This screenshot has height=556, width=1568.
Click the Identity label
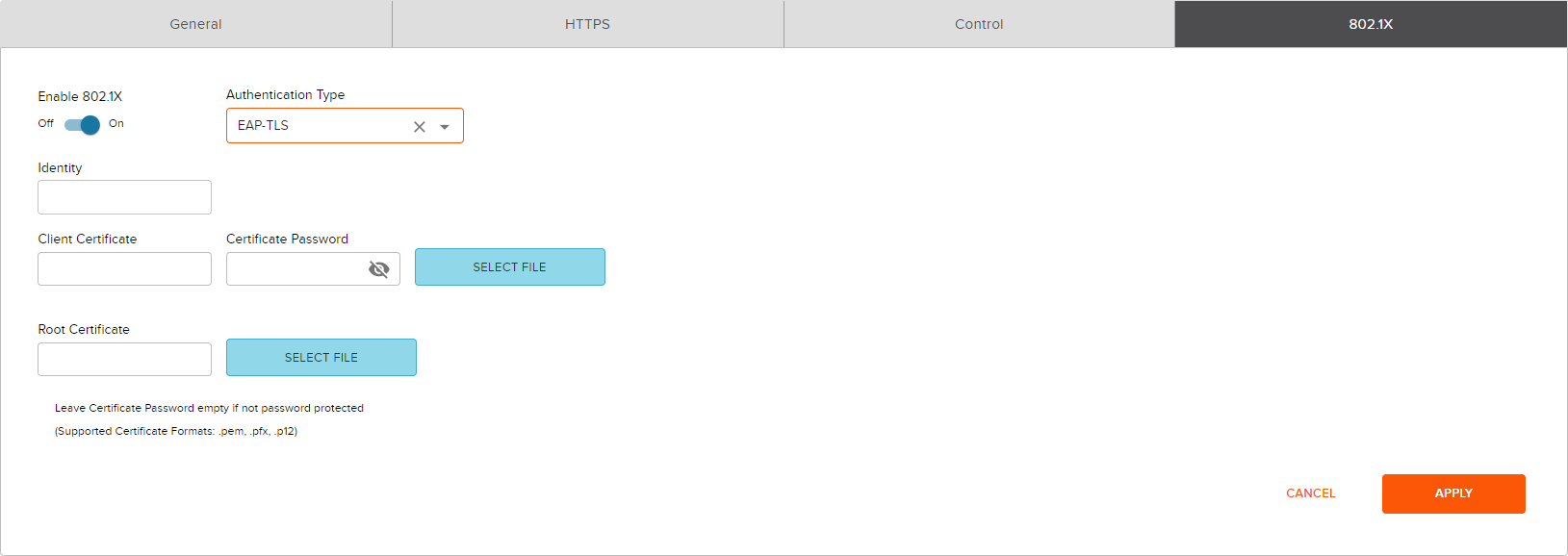click(60, 167)
